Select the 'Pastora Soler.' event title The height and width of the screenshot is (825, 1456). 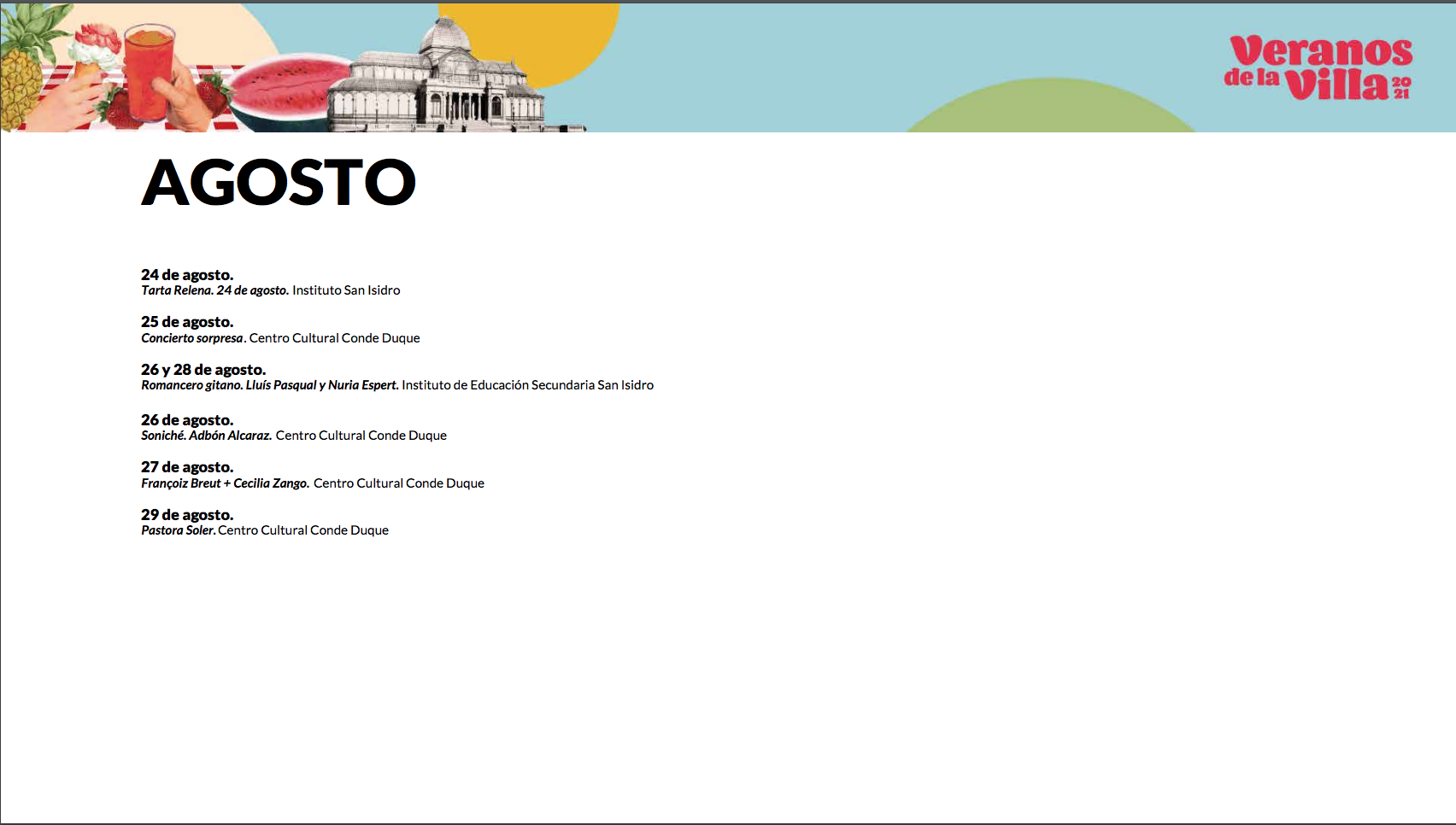click(179, 530)
